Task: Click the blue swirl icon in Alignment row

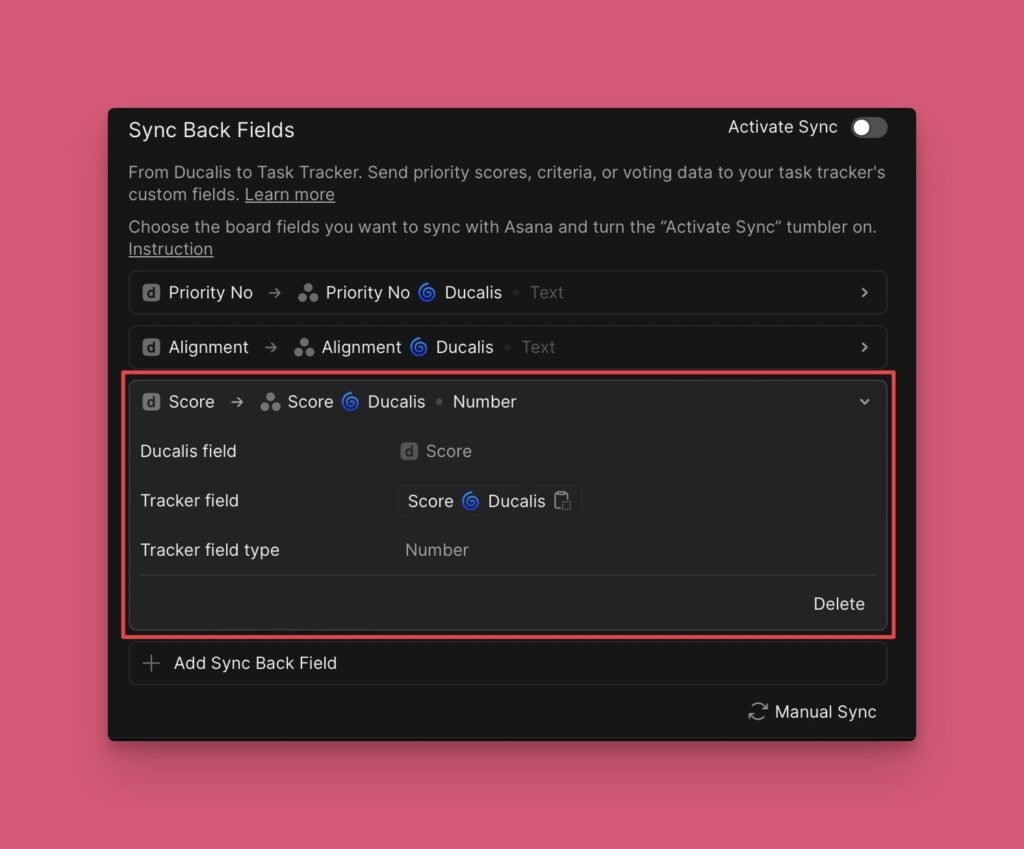Action: (419, 347)
